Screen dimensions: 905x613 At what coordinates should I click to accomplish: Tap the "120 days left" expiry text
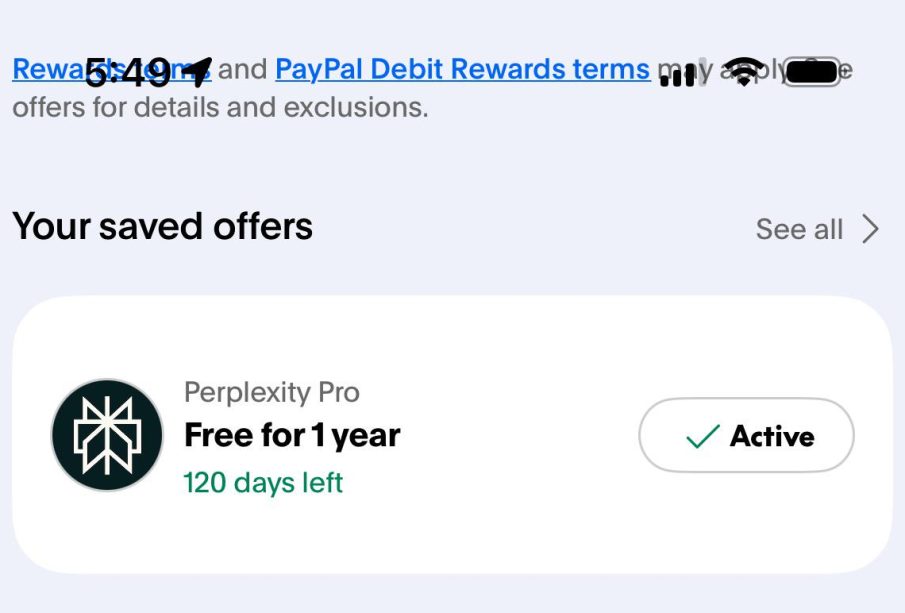click(263, 482)
